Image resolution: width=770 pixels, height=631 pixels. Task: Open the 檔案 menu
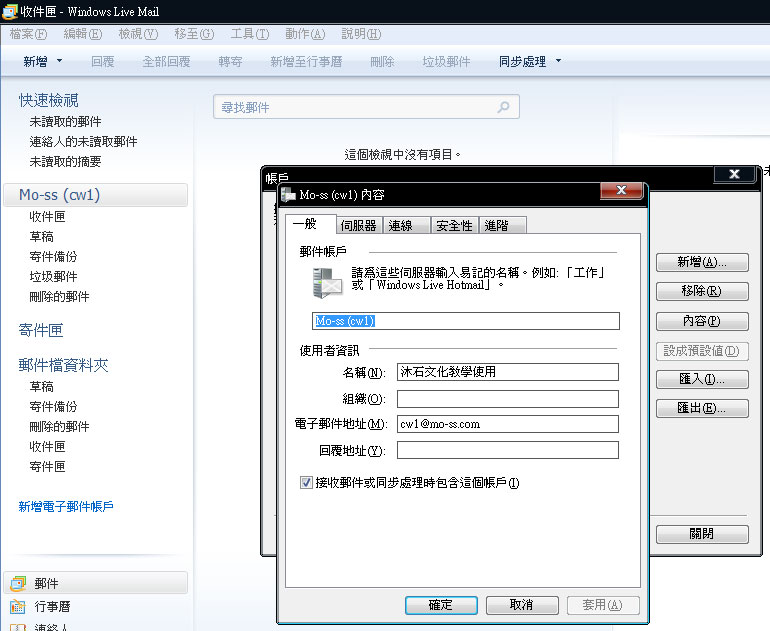pos(28,34)
